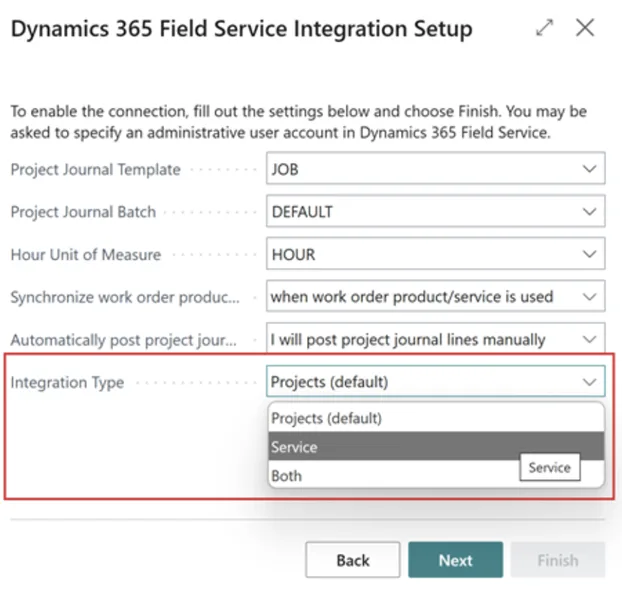
Task: Click the instruction paragraph about enabling connection
Action: [299, 122]
